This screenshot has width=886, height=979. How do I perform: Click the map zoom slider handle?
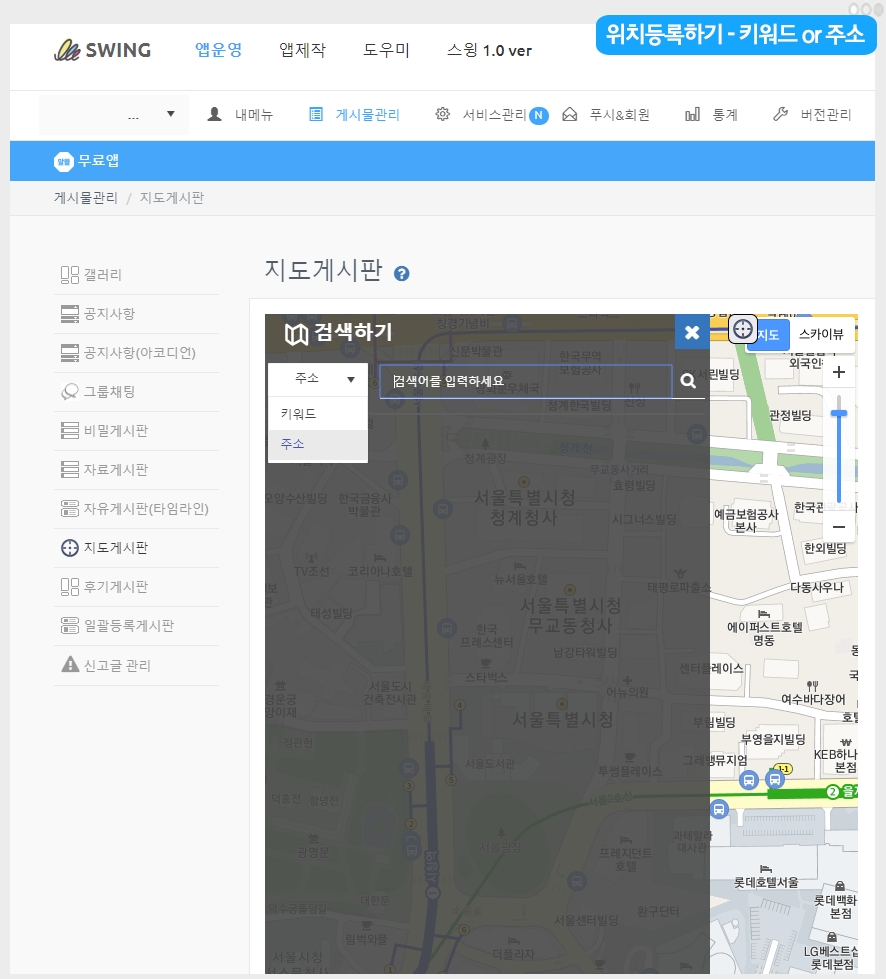coord(839,413)
